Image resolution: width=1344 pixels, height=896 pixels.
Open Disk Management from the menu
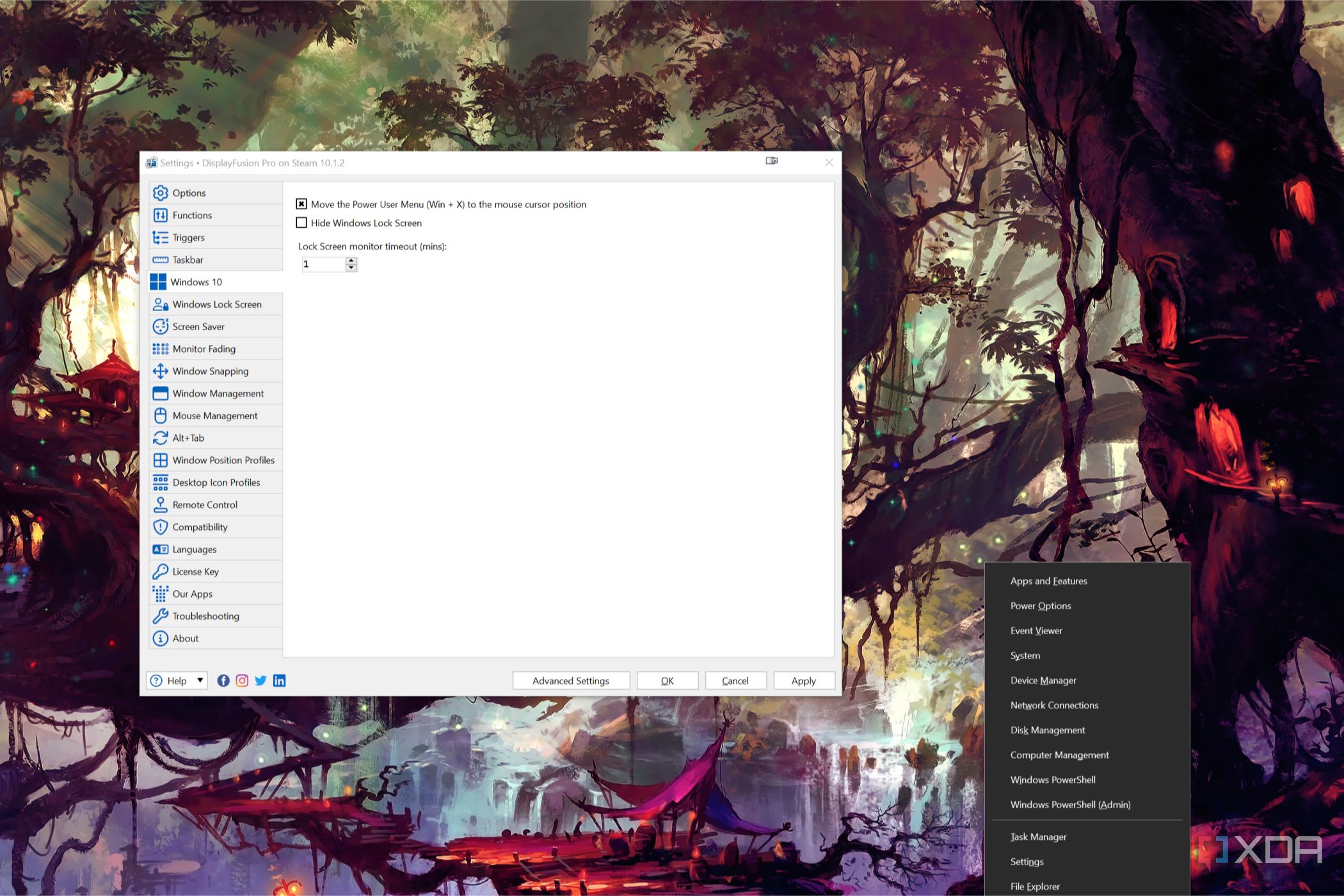[1048, 730]
